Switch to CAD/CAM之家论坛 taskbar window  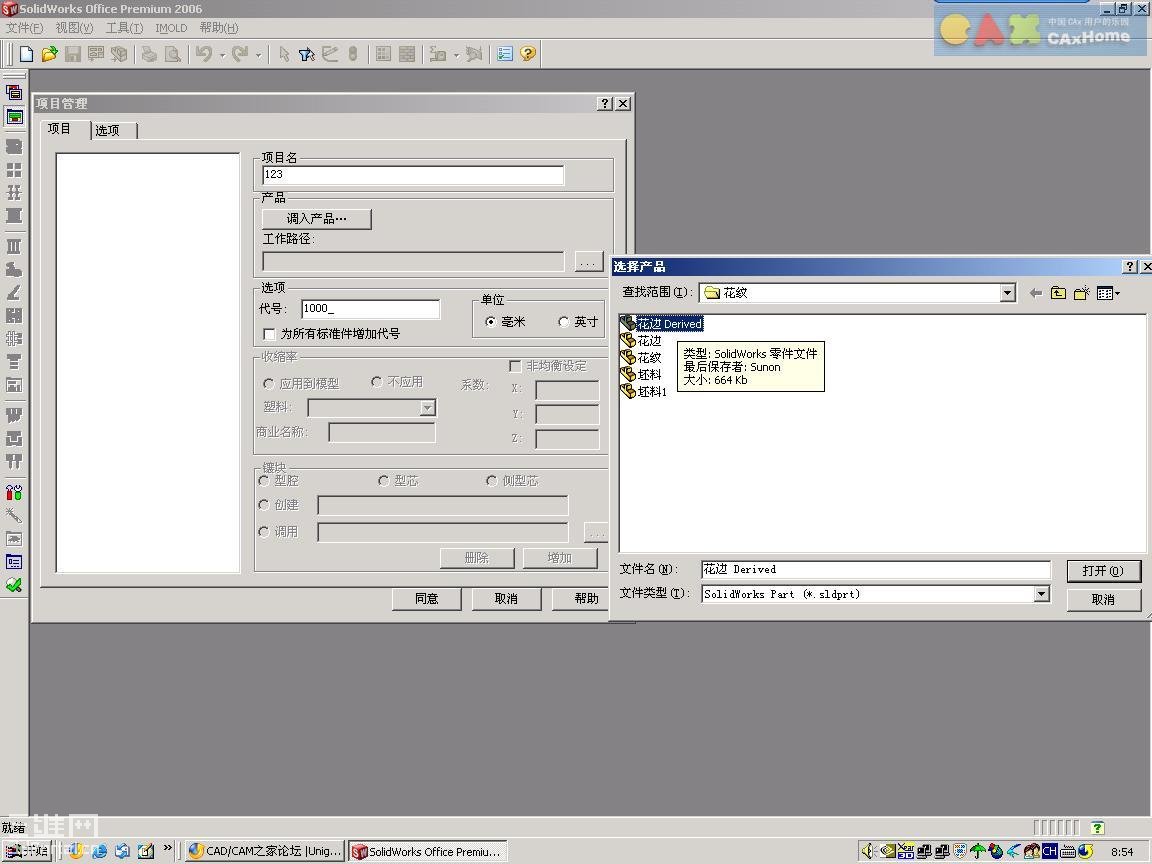[x=264, y=851]
